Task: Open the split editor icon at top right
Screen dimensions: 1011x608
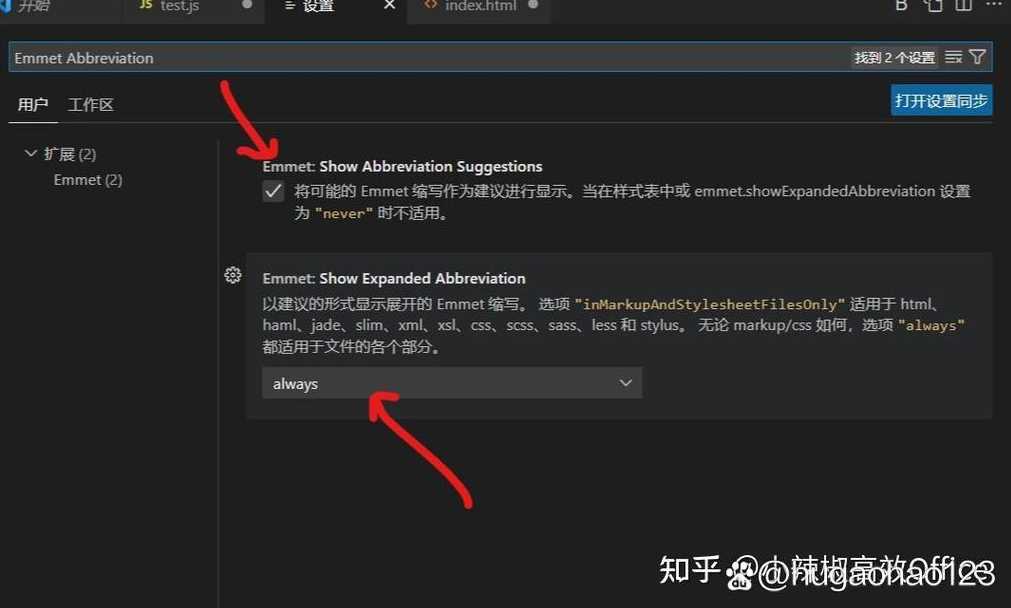Action: tap(963, 5)
